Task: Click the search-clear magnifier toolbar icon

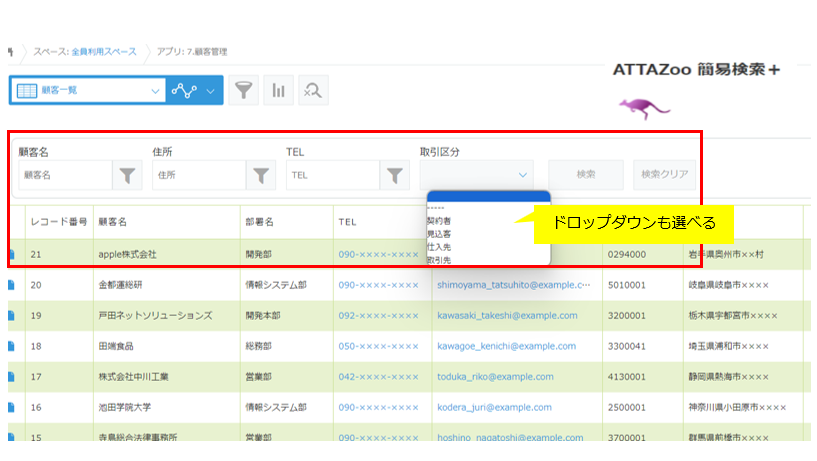Action: (313, 90)
